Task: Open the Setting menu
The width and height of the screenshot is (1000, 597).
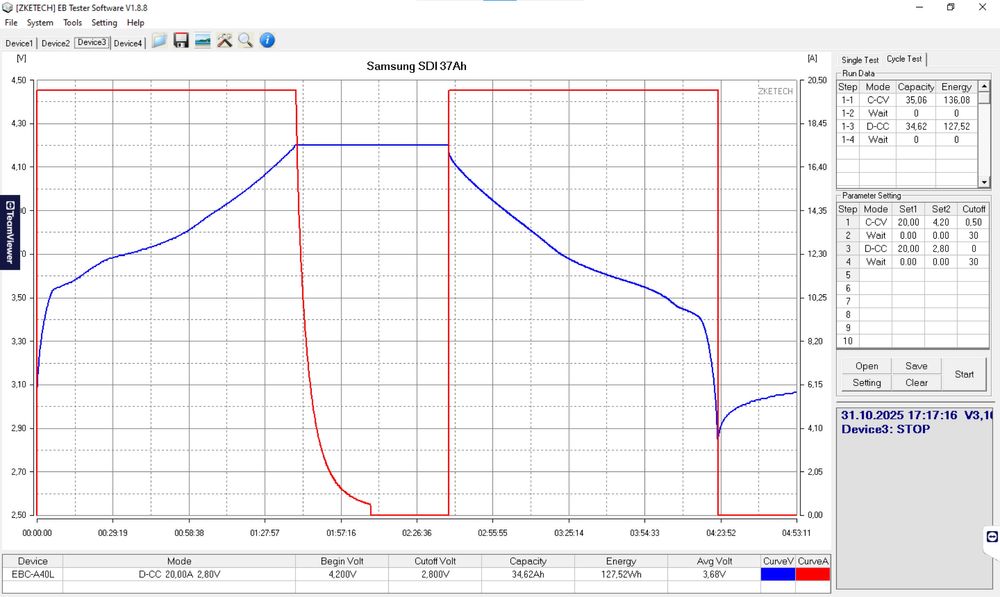Action: click(x=104, y=22)
